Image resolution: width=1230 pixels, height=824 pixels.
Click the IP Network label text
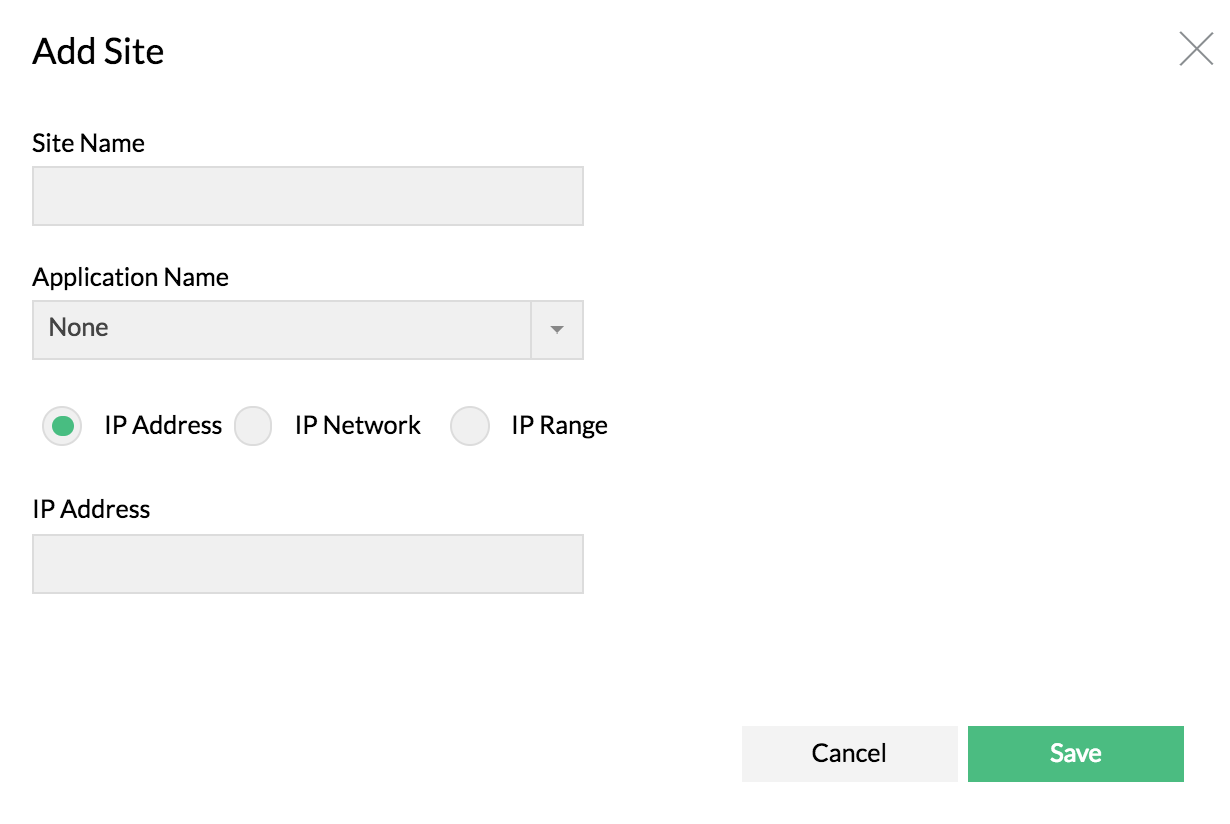358,425
